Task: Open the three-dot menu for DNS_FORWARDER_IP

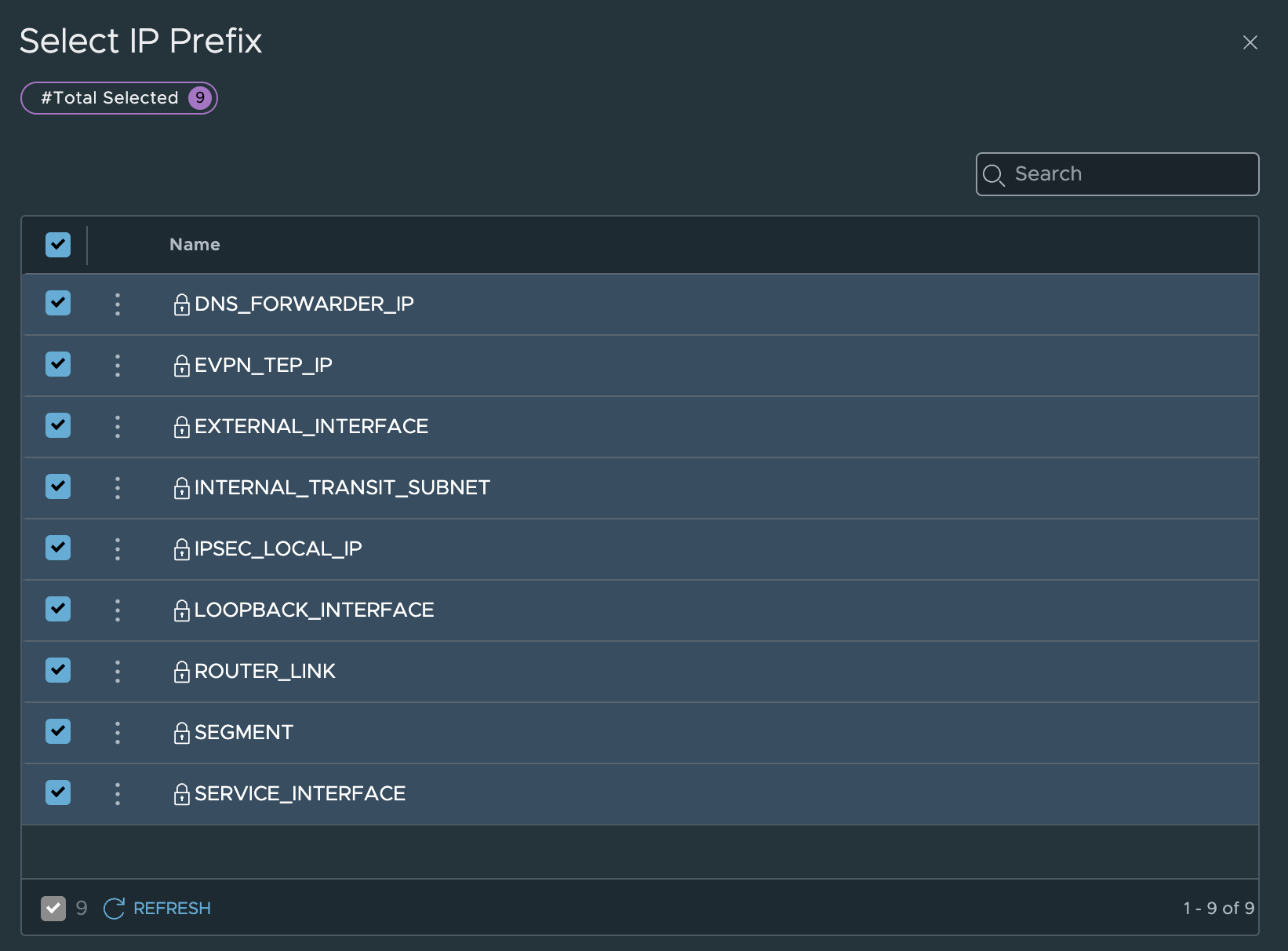Action: [x=118, y=304]
